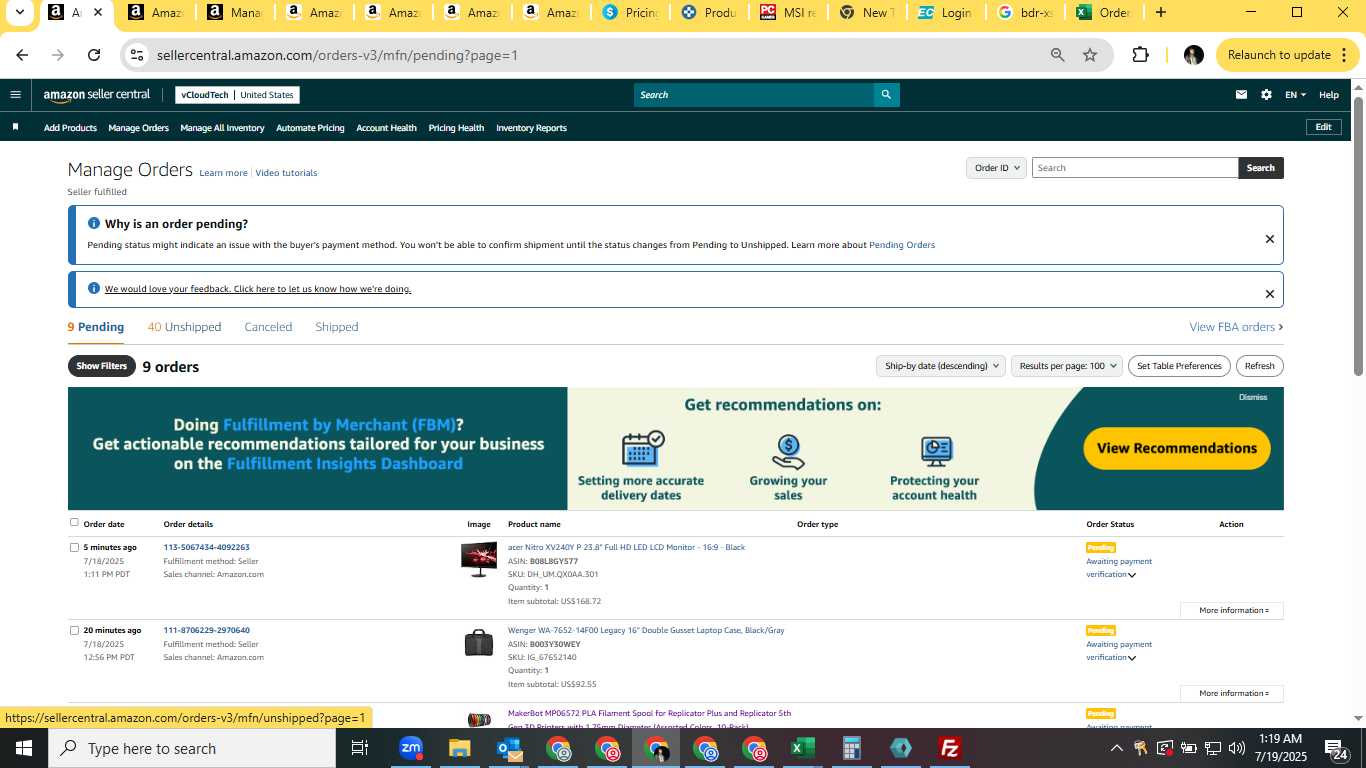Click the Show Filters button
1366x768 pixels.
[x=102, y=366]
